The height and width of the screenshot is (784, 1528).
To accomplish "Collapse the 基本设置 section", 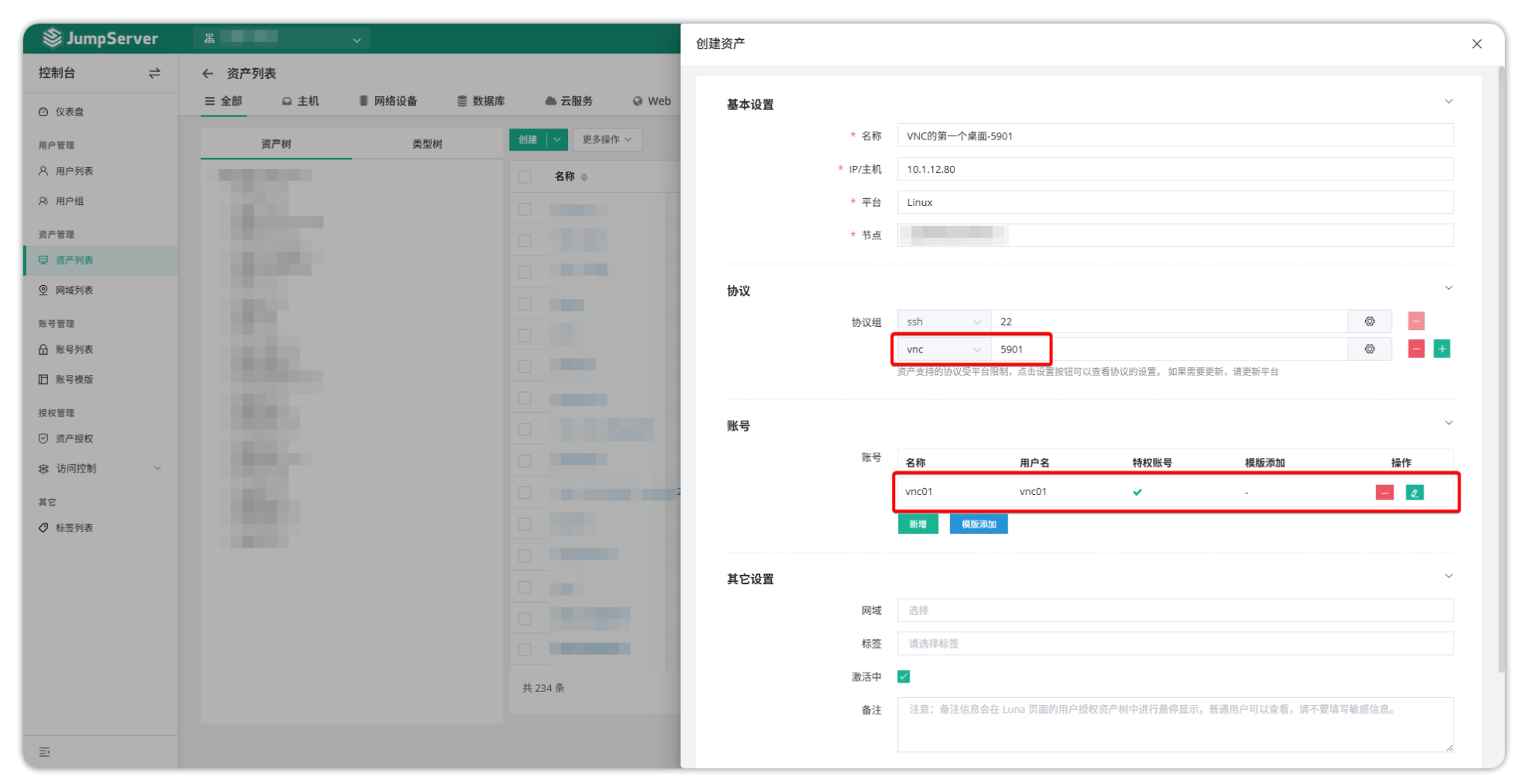I will point(1447,102).
